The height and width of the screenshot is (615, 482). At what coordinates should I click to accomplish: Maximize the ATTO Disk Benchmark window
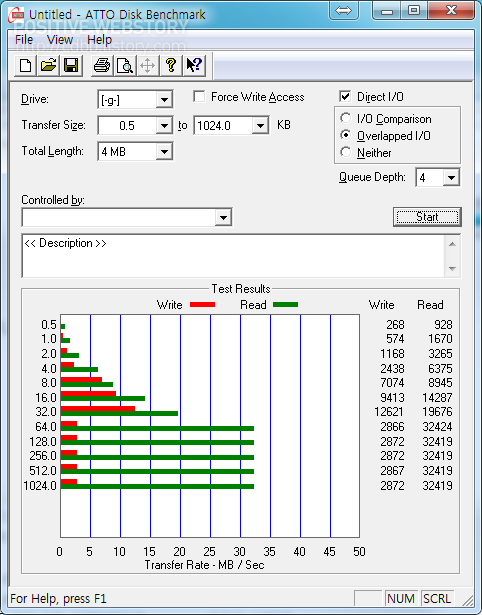coord(414,11)
